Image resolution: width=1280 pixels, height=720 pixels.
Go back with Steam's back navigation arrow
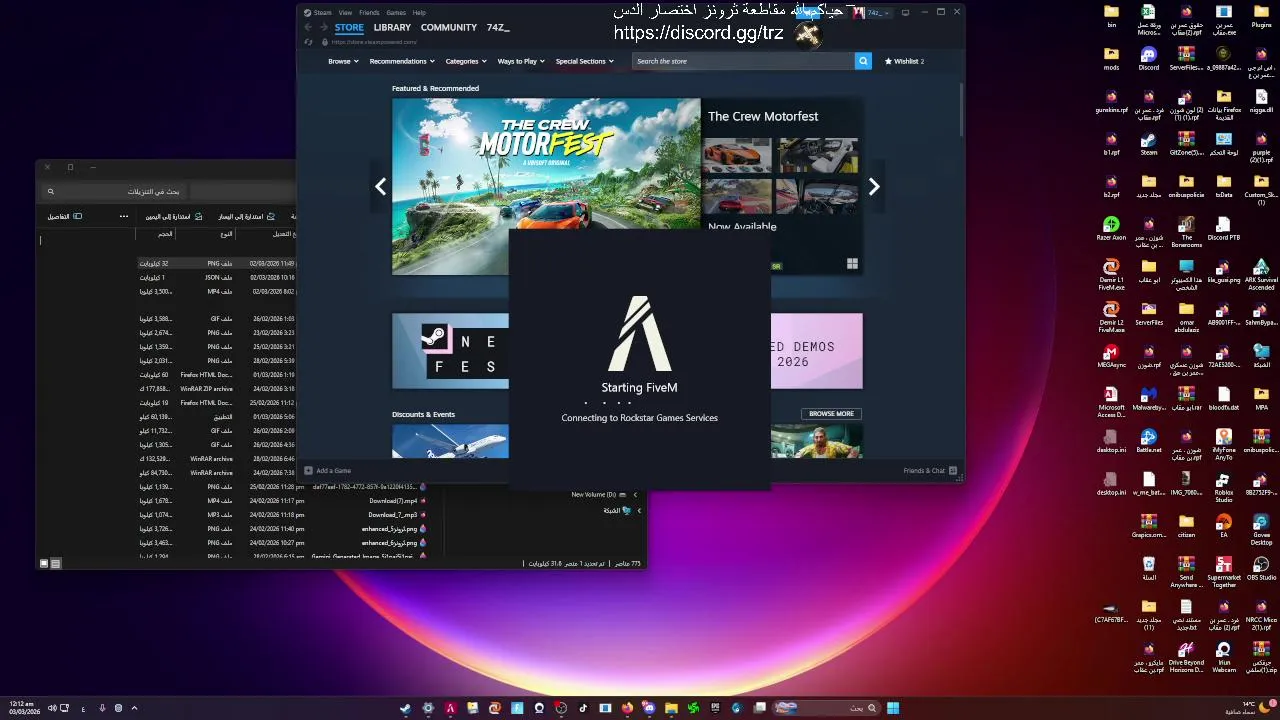[x=309, y=27]
